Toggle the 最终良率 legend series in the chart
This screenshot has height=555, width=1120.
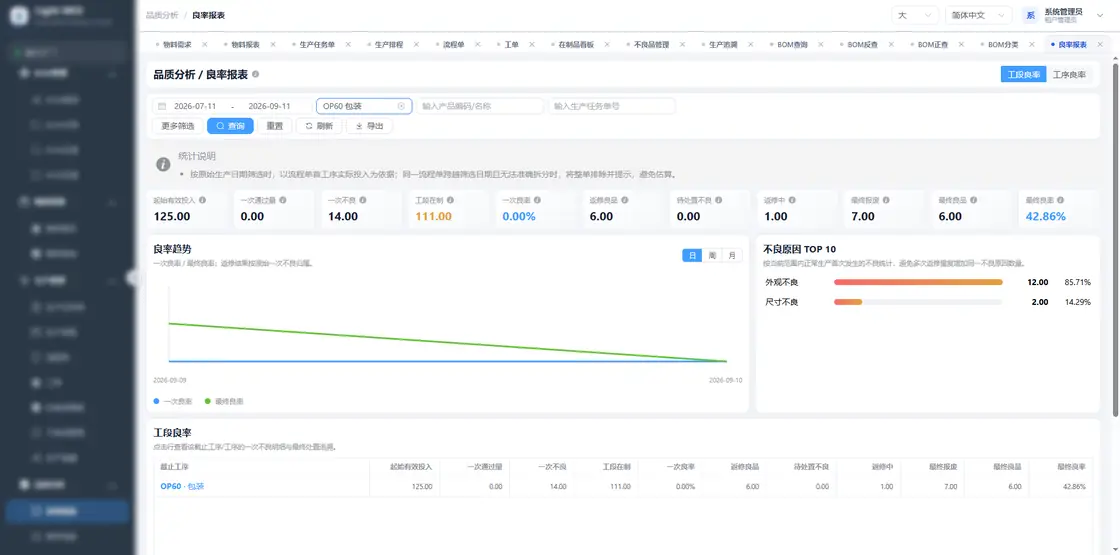coord(224,401)
